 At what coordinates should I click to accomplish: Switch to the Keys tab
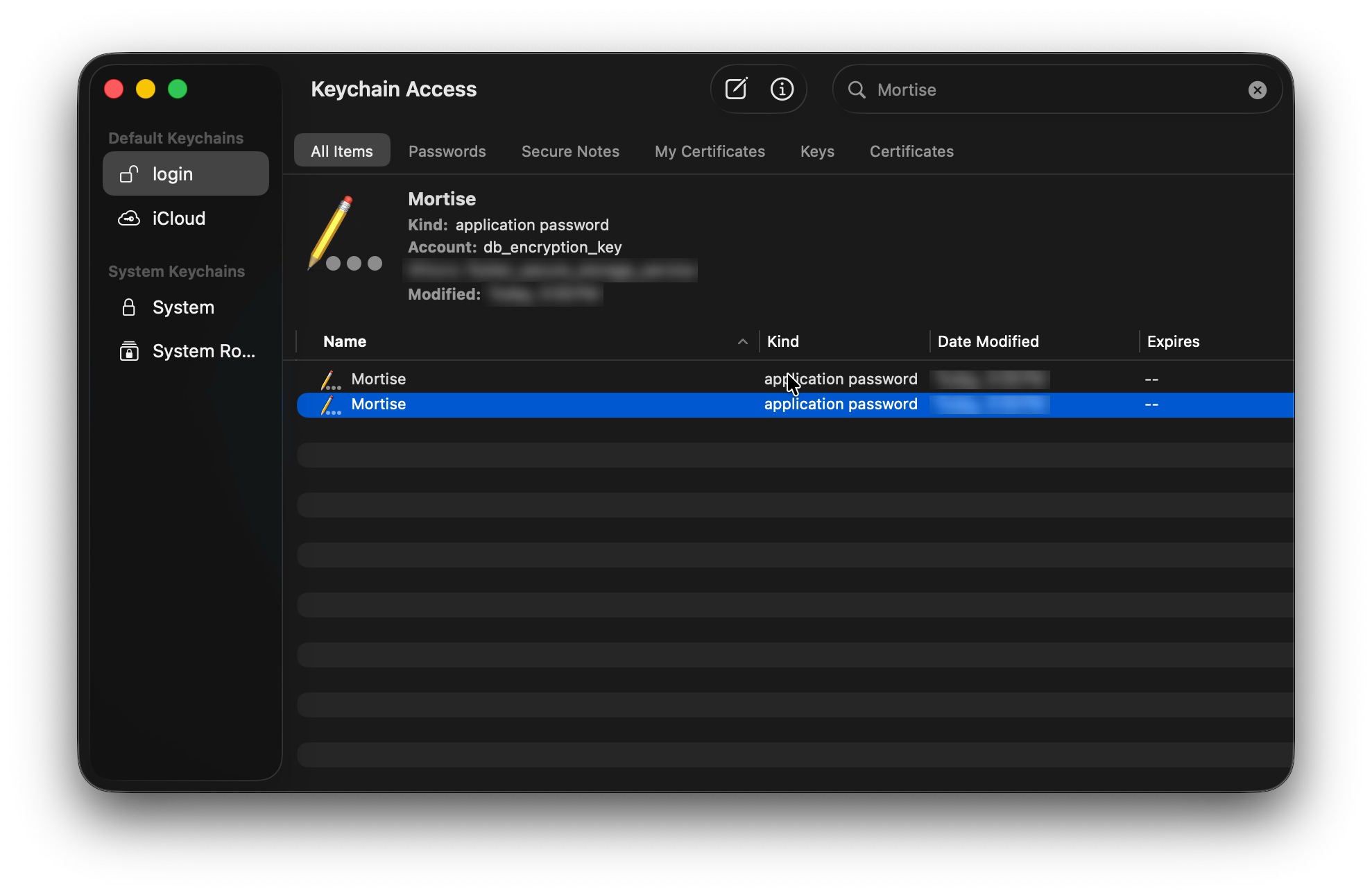coord(817,151)
